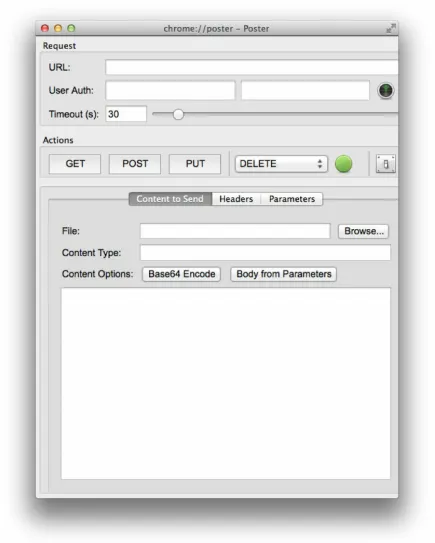This screenshot has height=543, width=435.
Task: Click the large content body text area
Action: tap(226, 383)
